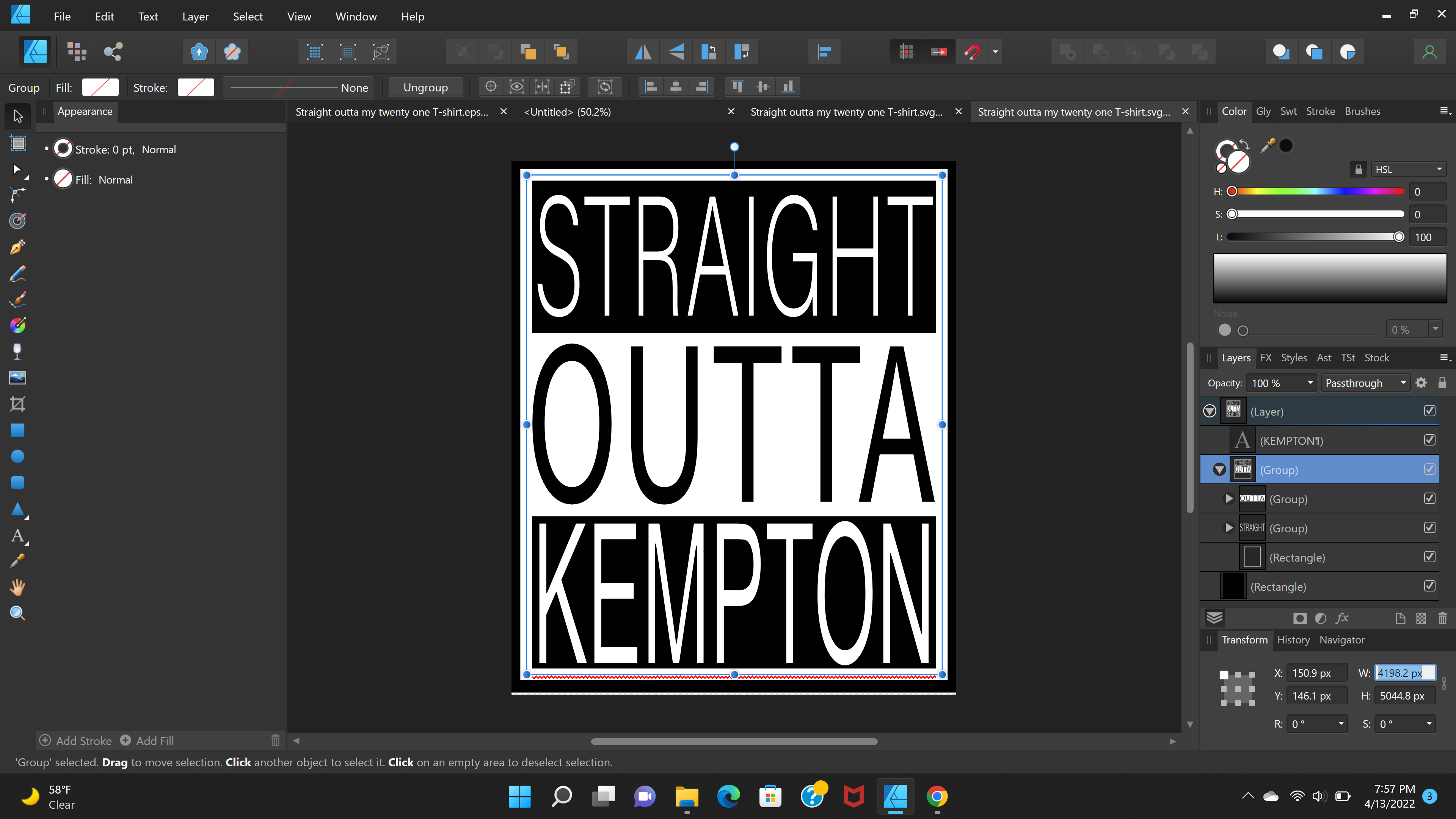The width and height of the screenshot is (1456, 819).
Task: Open Chrome from the taskbar
Action: click(937, 797)
